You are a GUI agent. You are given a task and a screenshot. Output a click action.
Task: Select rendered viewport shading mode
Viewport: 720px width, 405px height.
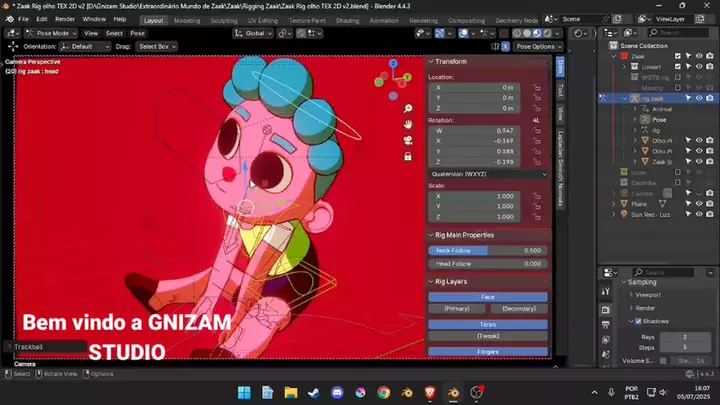point(547,33)
